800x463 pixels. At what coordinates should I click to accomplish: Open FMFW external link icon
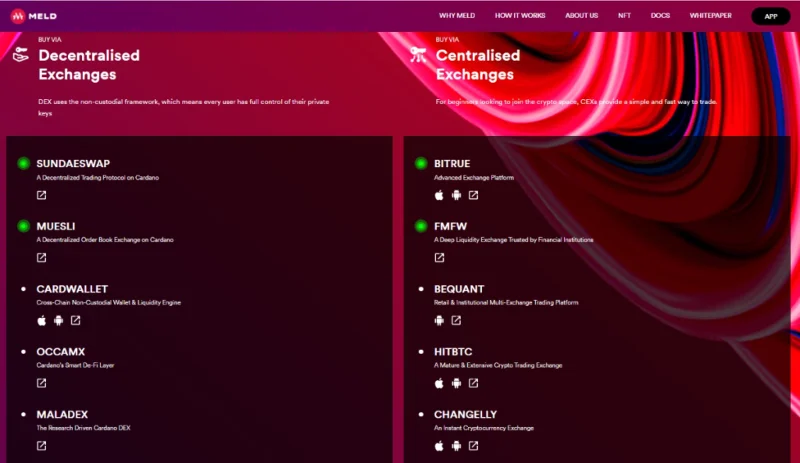439,258
